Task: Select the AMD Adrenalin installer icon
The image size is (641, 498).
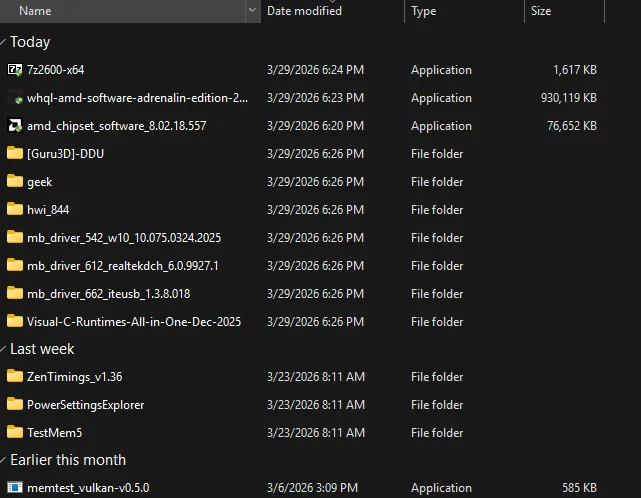Action: (15, 98)
